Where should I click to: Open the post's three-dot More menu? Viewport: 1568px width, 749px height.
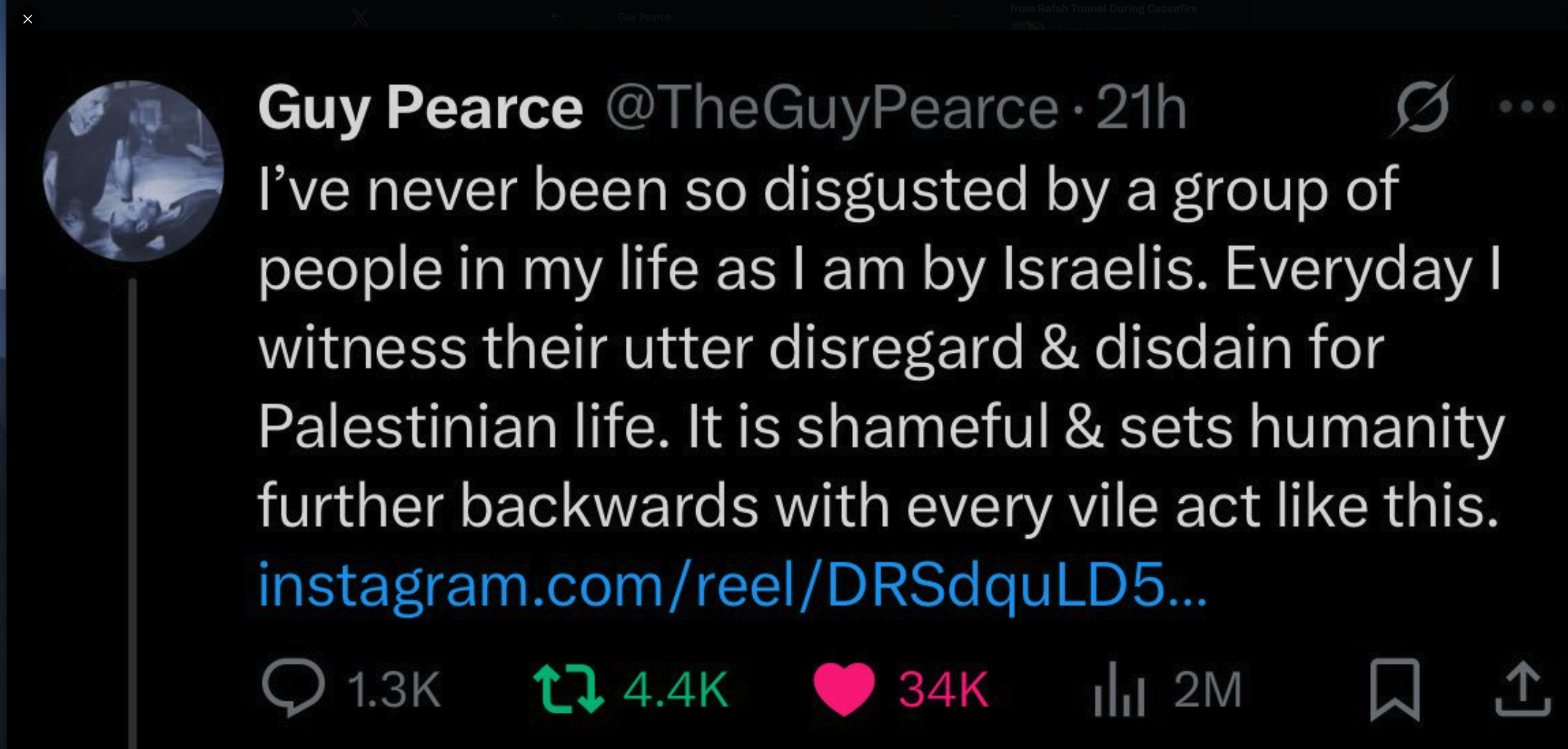(1527, 107)
